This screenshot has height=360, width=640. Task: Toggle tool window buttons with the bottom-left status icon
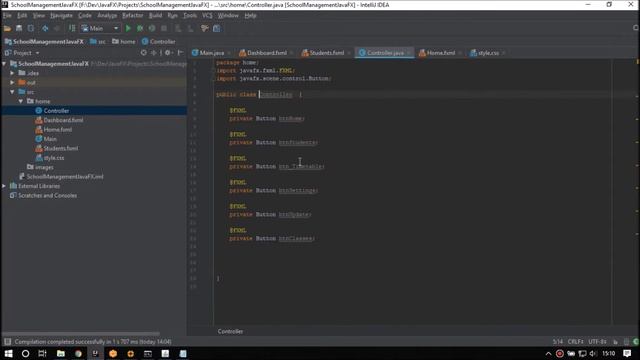[x=7, y=342]
